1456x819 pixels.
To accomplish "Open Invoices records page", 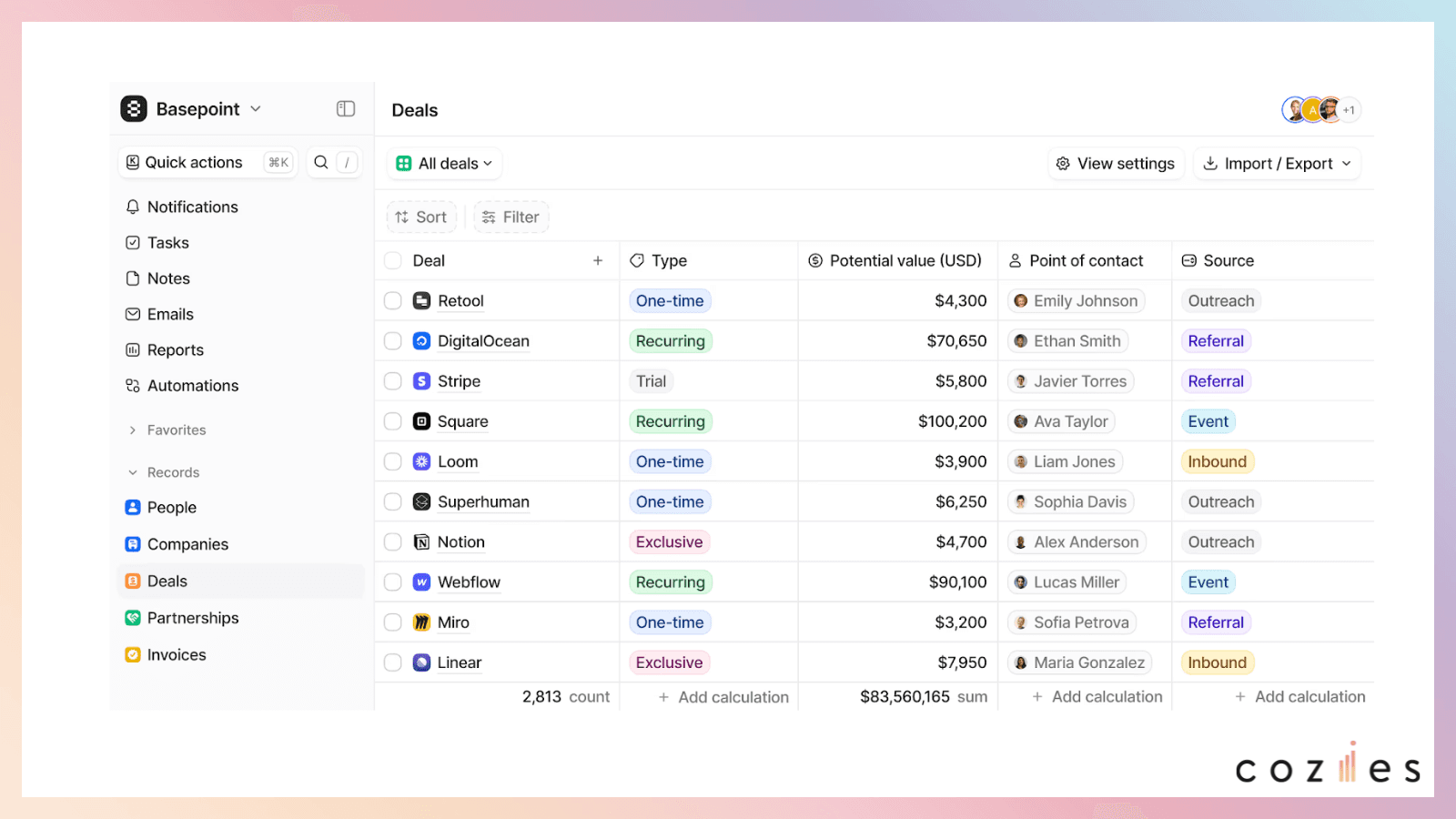I will [x=241, y=655].
